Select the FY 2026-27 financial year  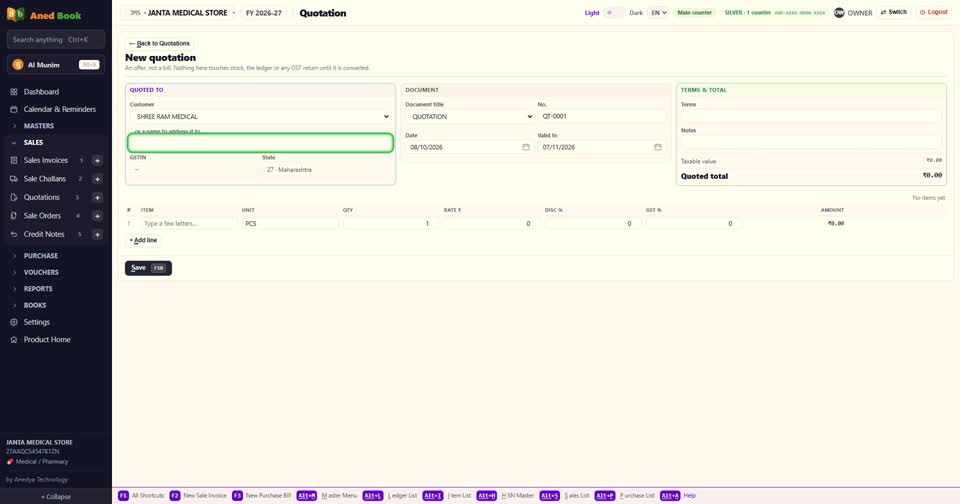pos(264,13)
